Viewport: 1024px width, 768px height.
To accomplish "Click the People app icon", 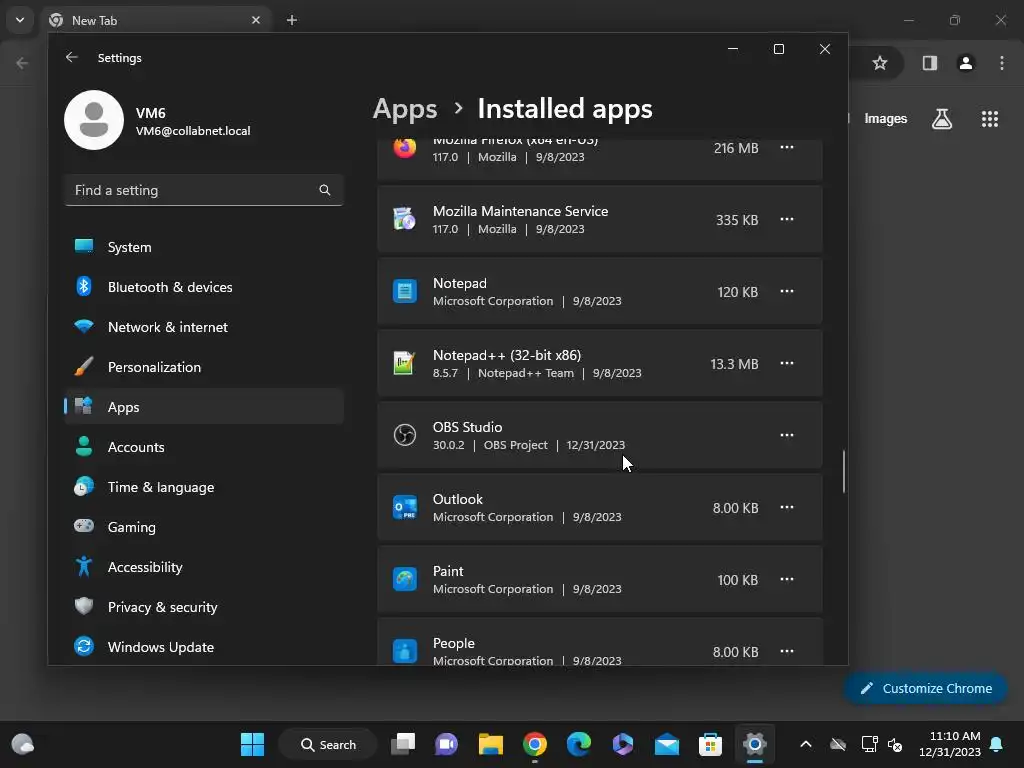I will tap(405, 651).
